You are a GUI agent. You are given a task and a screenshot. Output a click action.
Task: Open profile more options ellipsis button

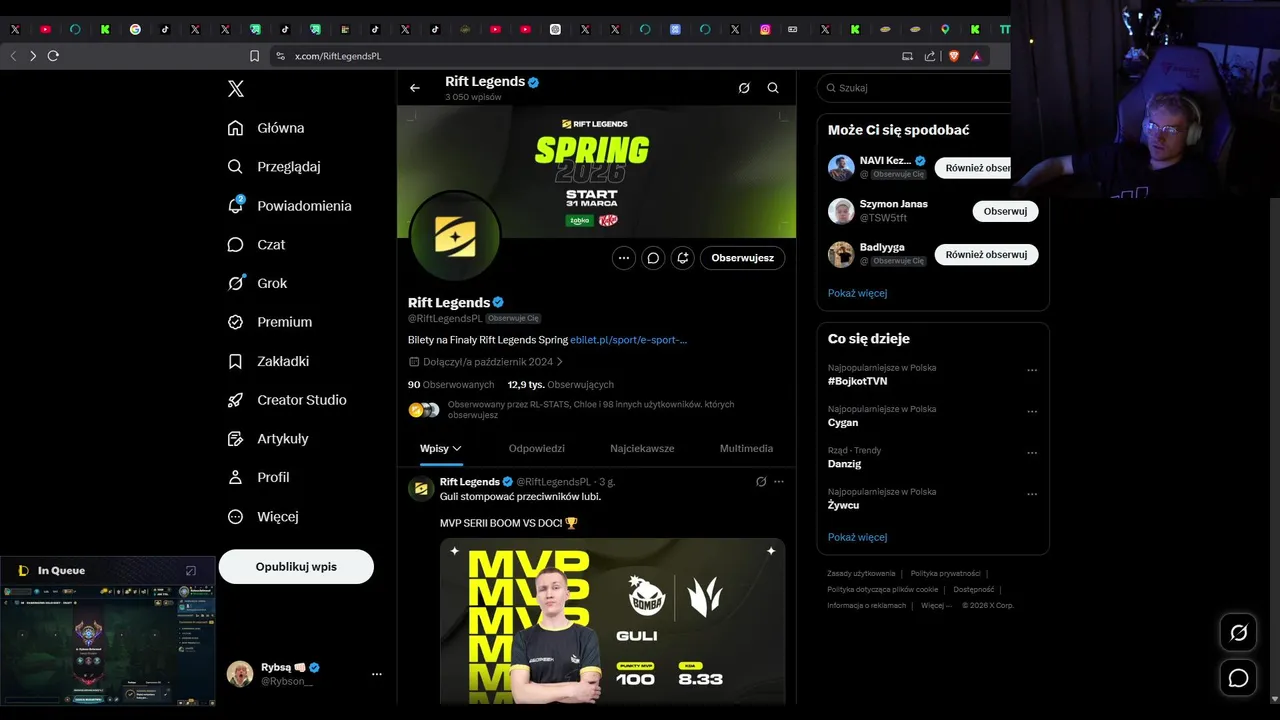624,258
